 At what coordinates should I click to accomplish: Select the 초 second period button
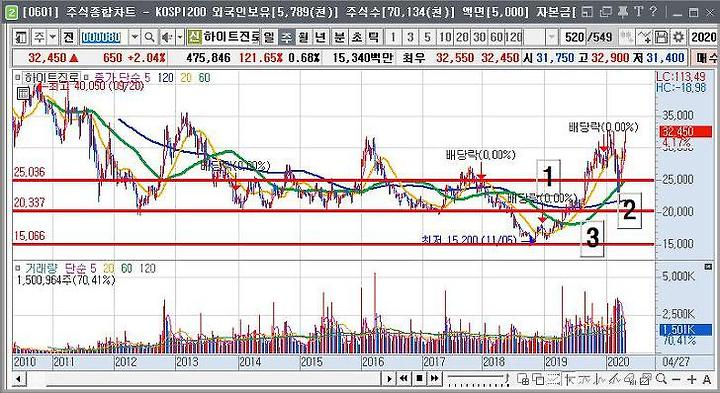coord(357,37)
